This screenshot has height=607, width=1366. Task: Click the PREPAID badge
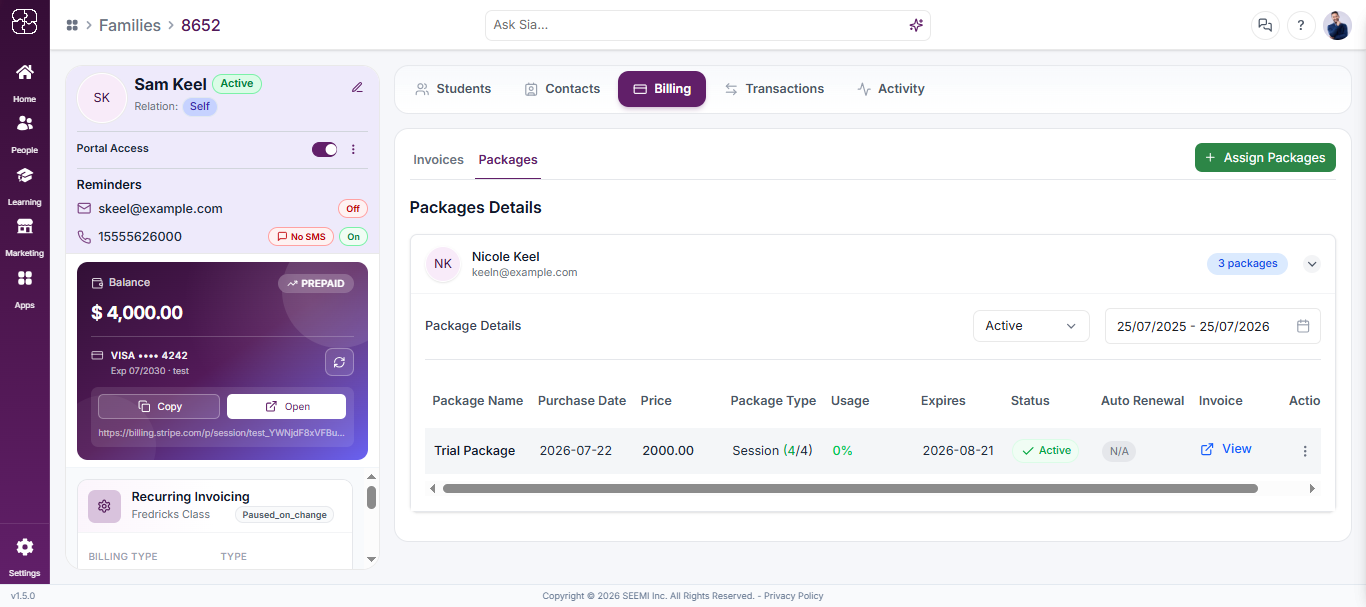(x=316, y=284)
